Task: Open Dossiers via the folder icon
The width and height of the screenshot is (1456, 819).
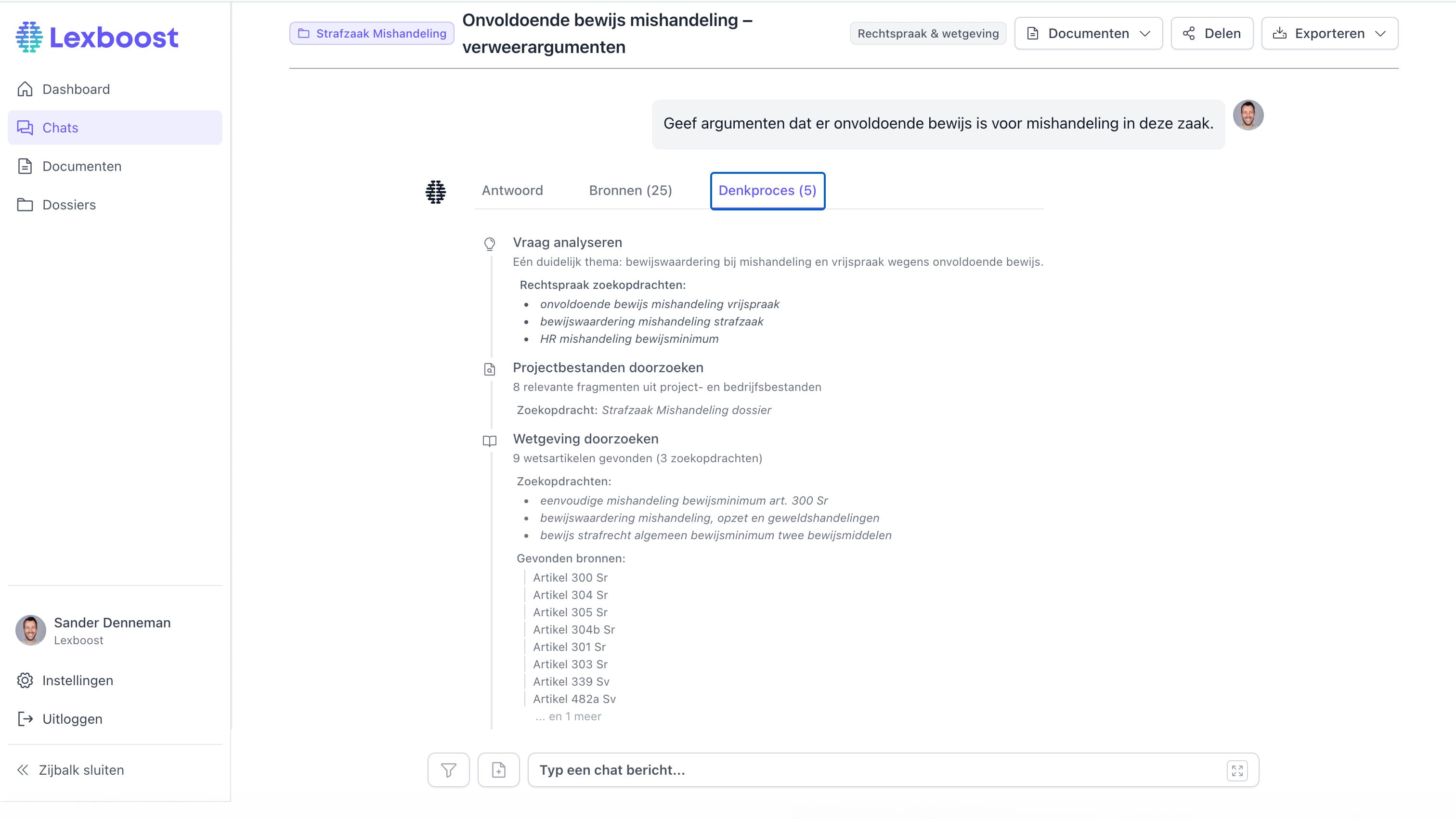Action: click(25, 205)
